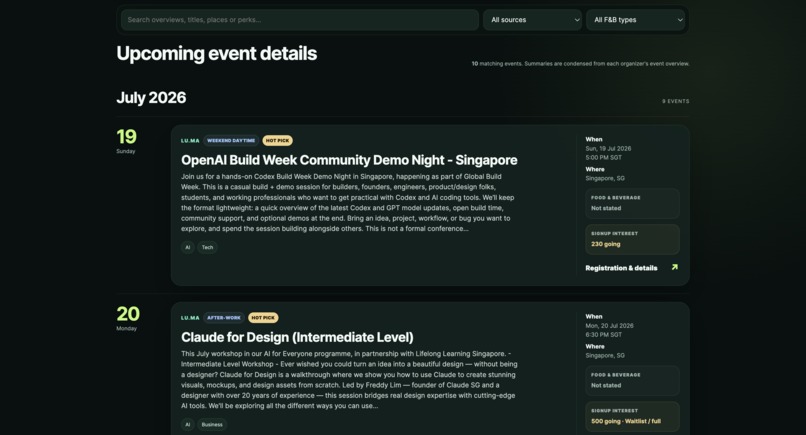Screen dimensions: 806x435
Task: Click the WEEKEND DAYTIME badge
Action: pyautogui.click(x=231, y=140)
